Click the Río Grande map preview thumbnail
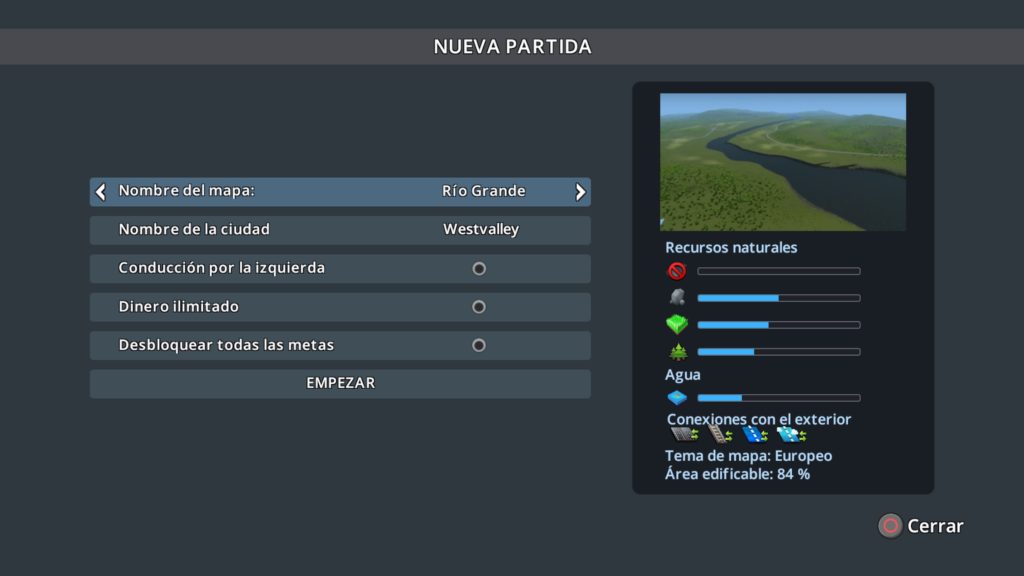Viewport: 1024px width, 576px height. [783, 162]
